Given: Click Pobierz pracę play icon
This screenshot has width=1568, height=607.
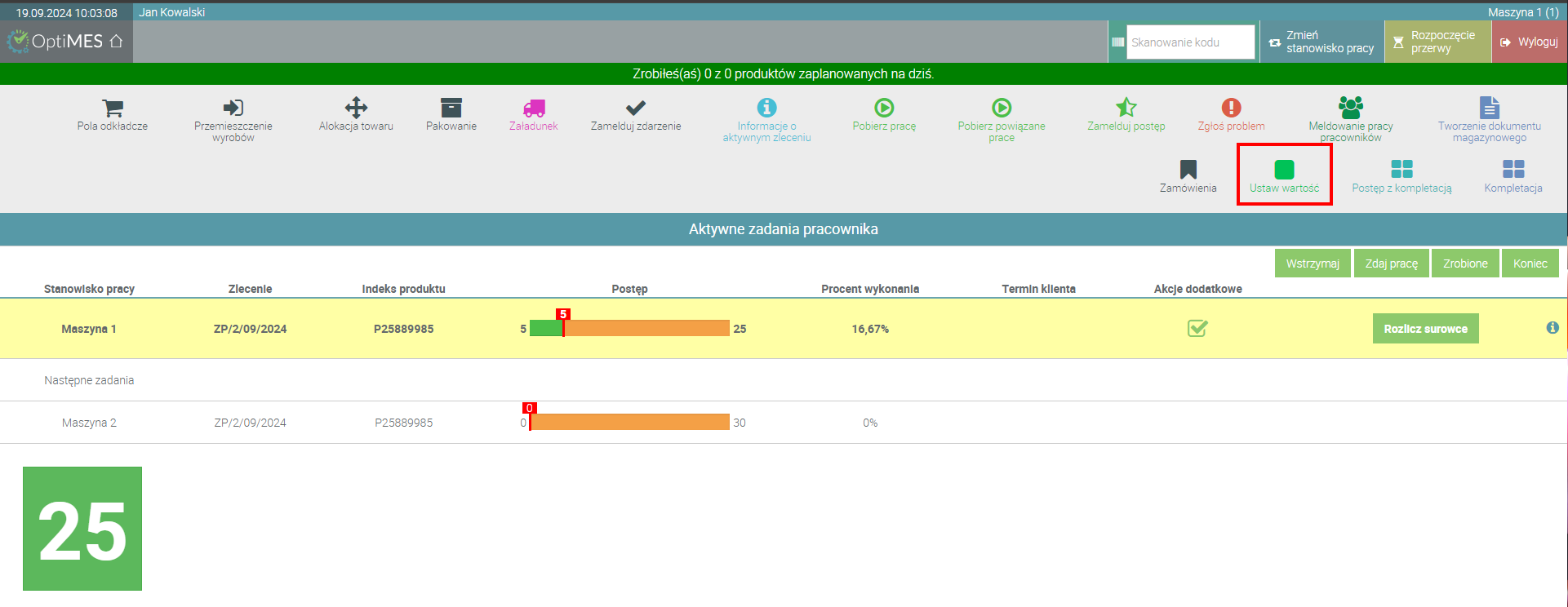Looking at the screenshot, I should tap(884, 108).
